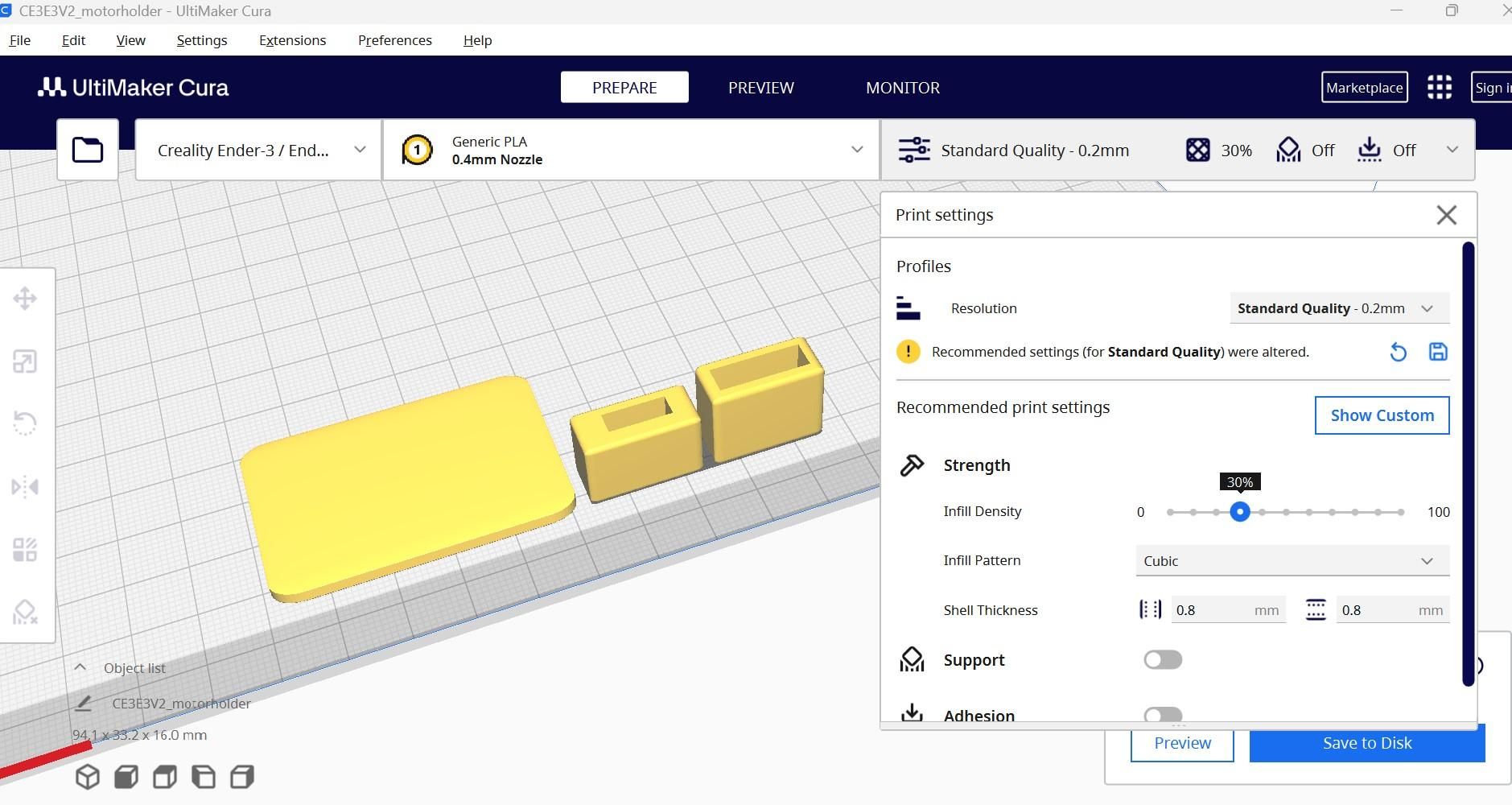Select CE3E3V2_motorholder in the object list

(x=181, y=704)
